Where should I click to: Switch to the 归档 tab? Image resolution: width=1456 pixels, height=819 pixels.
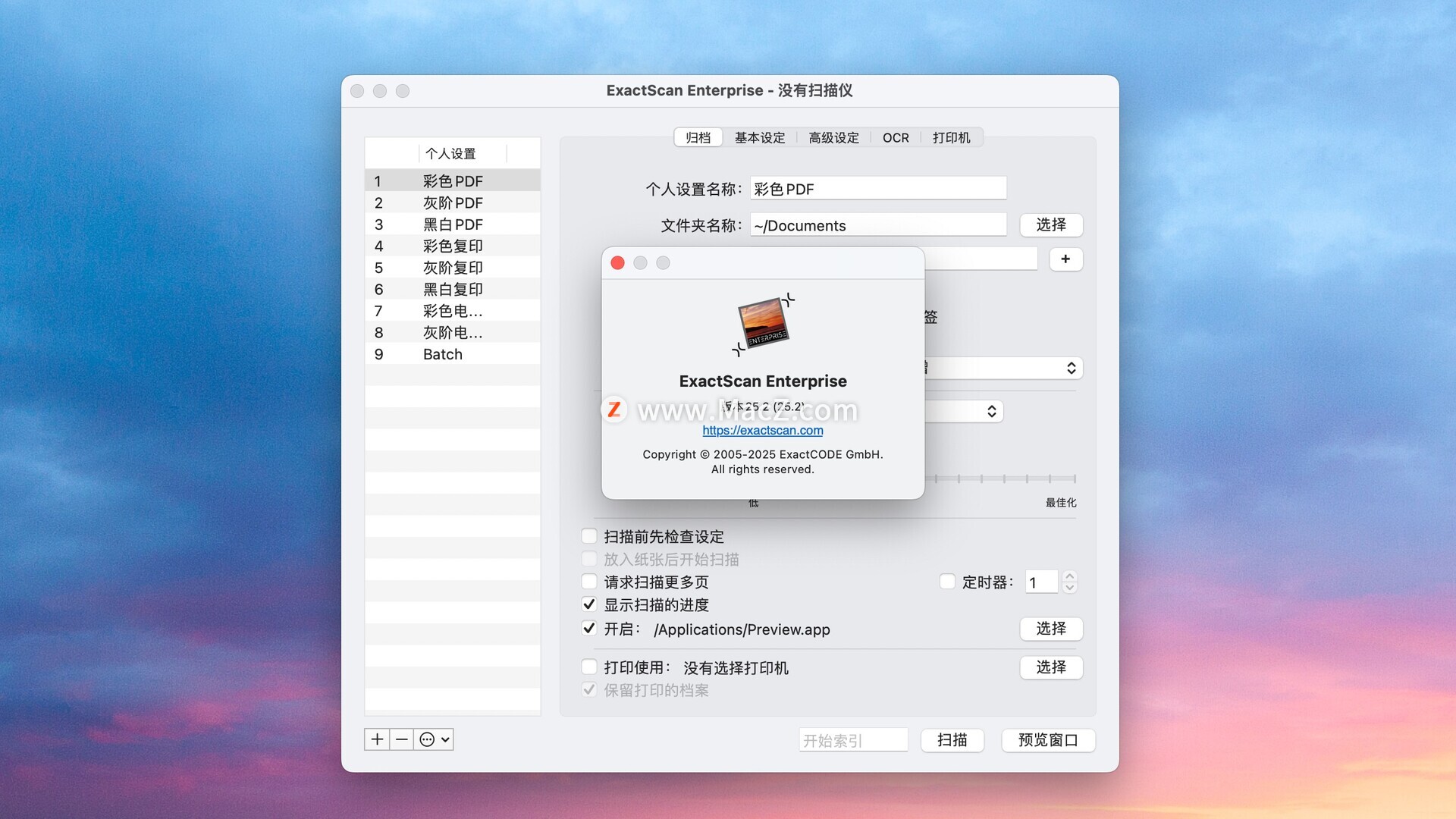(698, 137)
